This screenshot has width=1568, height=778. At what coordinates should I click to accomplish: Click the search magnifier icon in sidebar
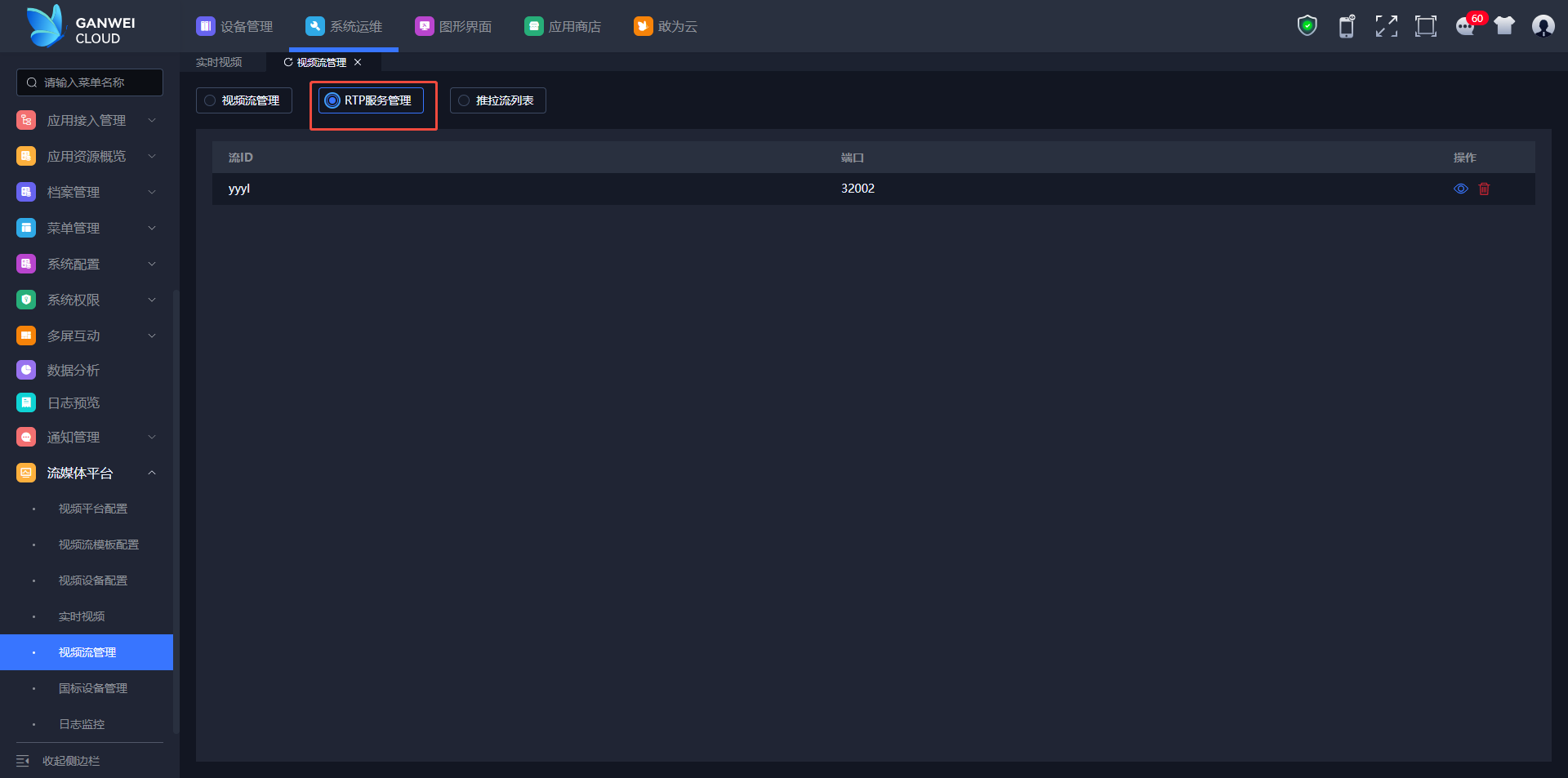tap(32, 82)
